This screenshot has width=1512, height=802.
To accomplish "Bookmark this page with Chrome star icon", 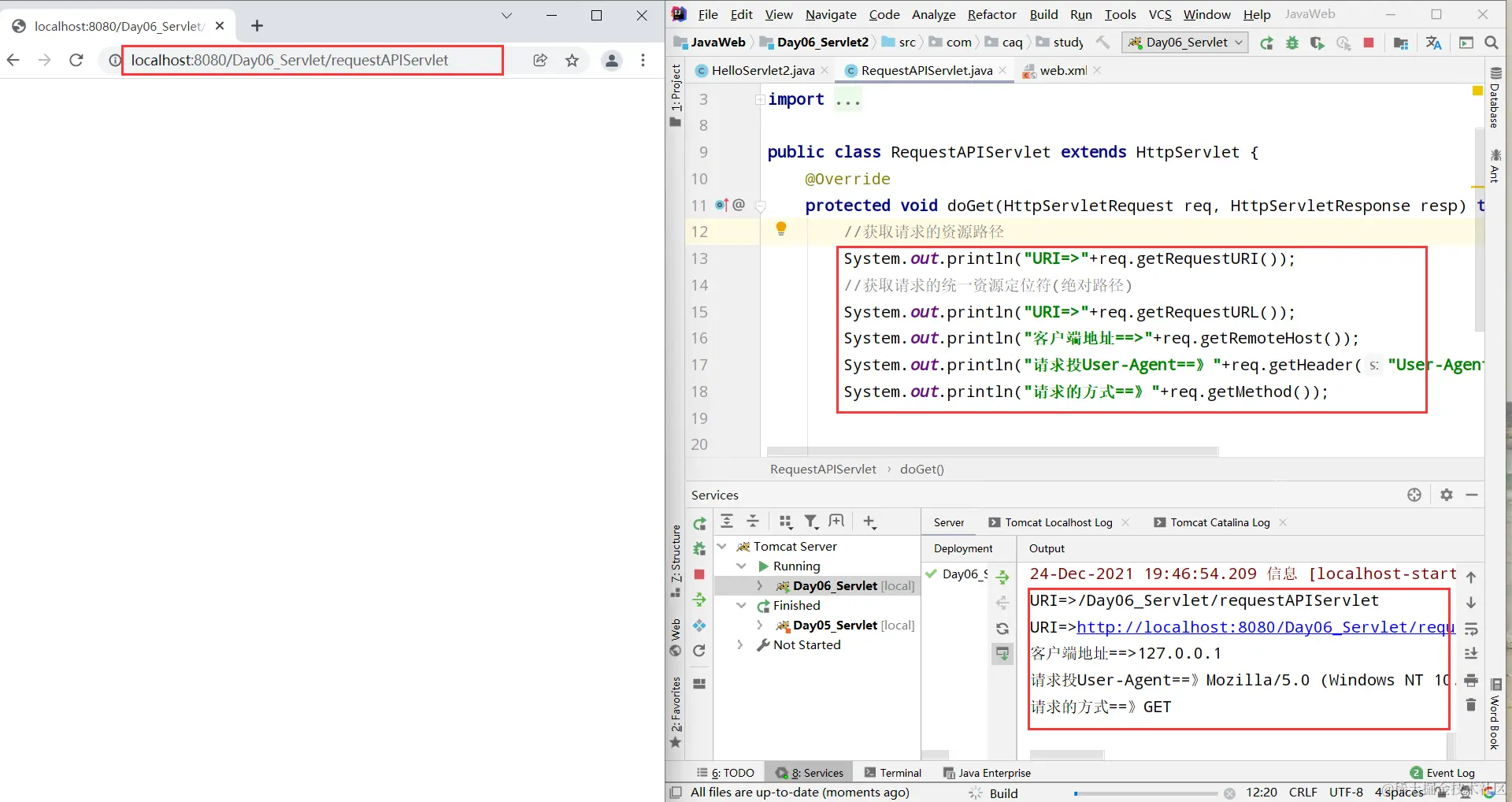I will click(x=573, y=60).
